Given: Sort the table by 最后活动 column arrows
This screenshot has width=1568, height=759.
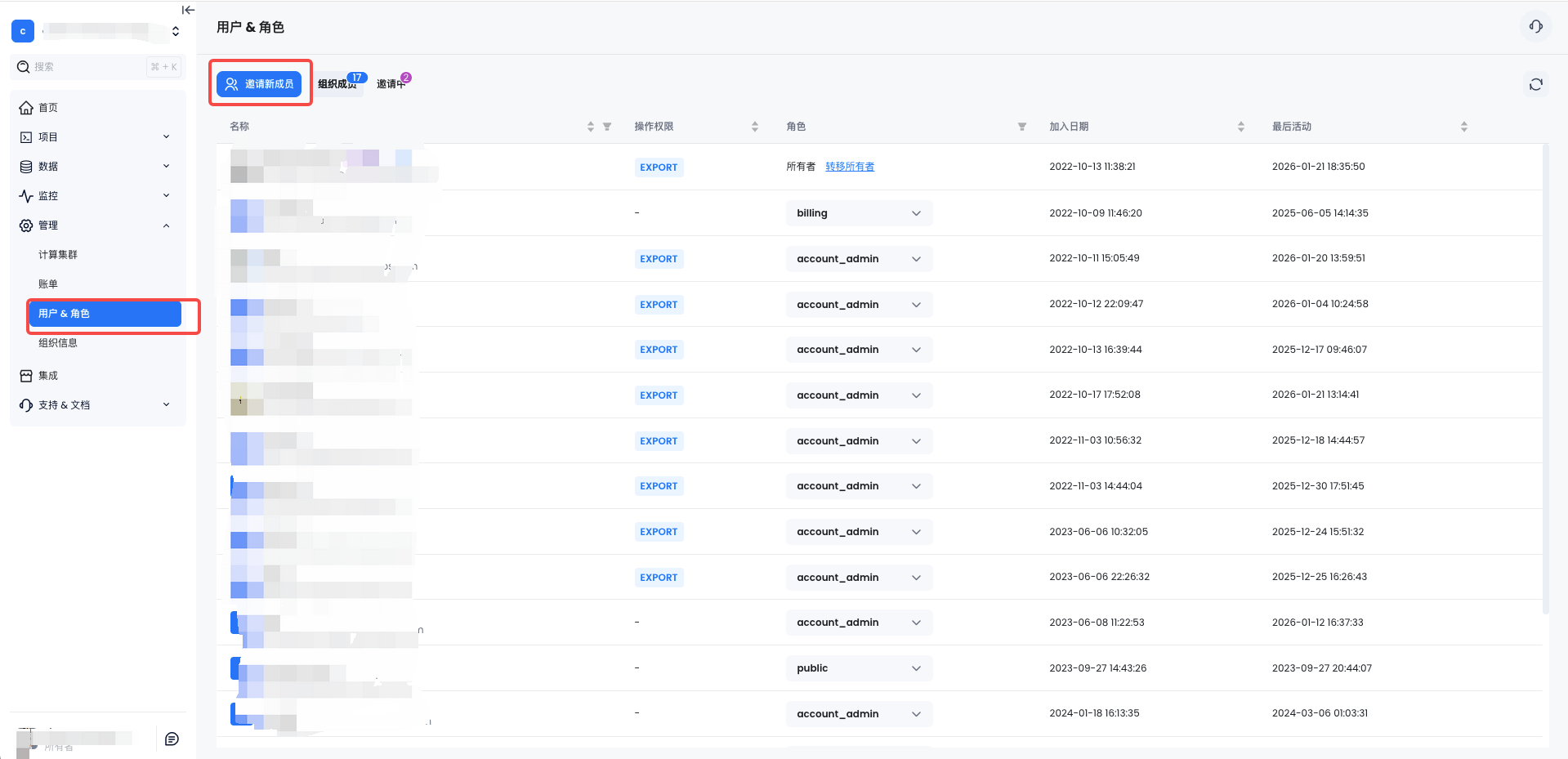Looking at the screenshot, I should (1463, 127).
